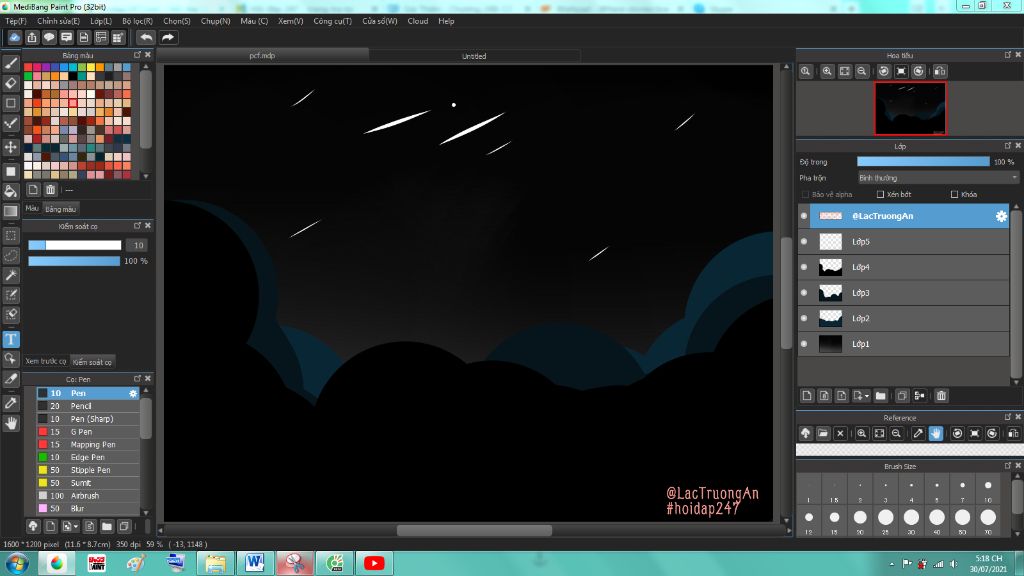The height and width of the screenshot is (576, 1024).
Task: Click the Redo arrow
Action: point(168,37)
